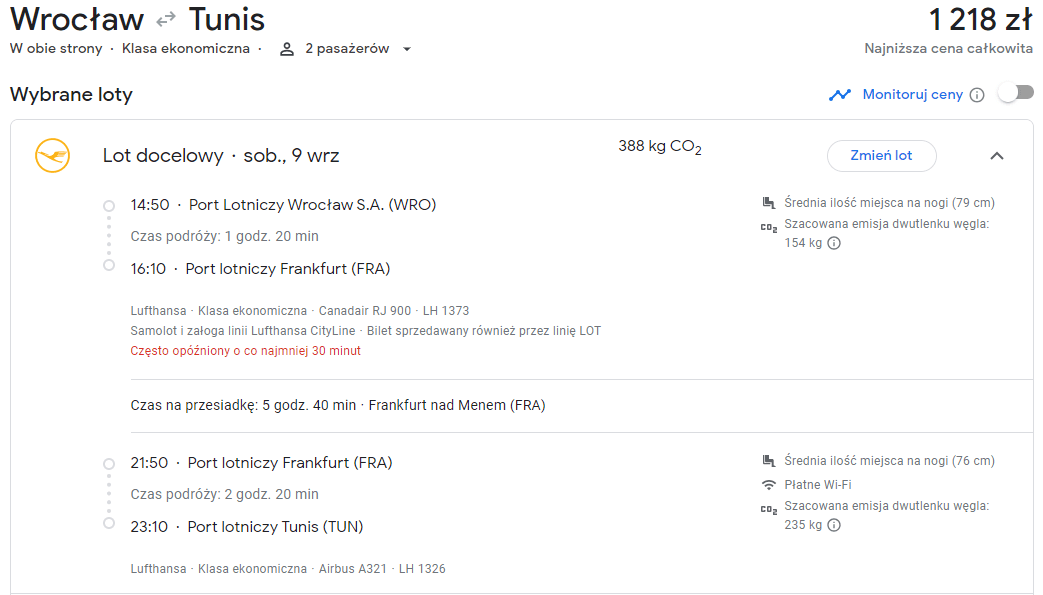Click info icon beside 154 kg emission

pyautogui.click(x=834, y=243)
